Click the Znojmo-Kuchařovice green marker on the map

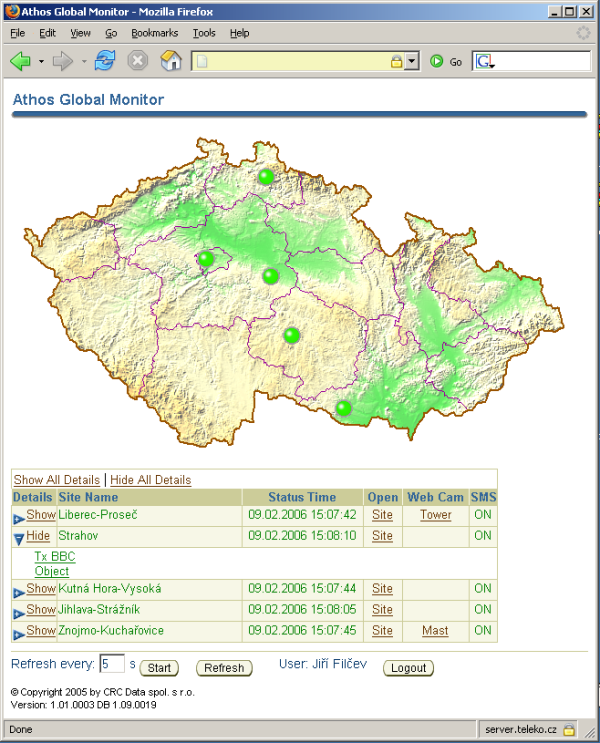pyautogui.click(x=343, y=407)
